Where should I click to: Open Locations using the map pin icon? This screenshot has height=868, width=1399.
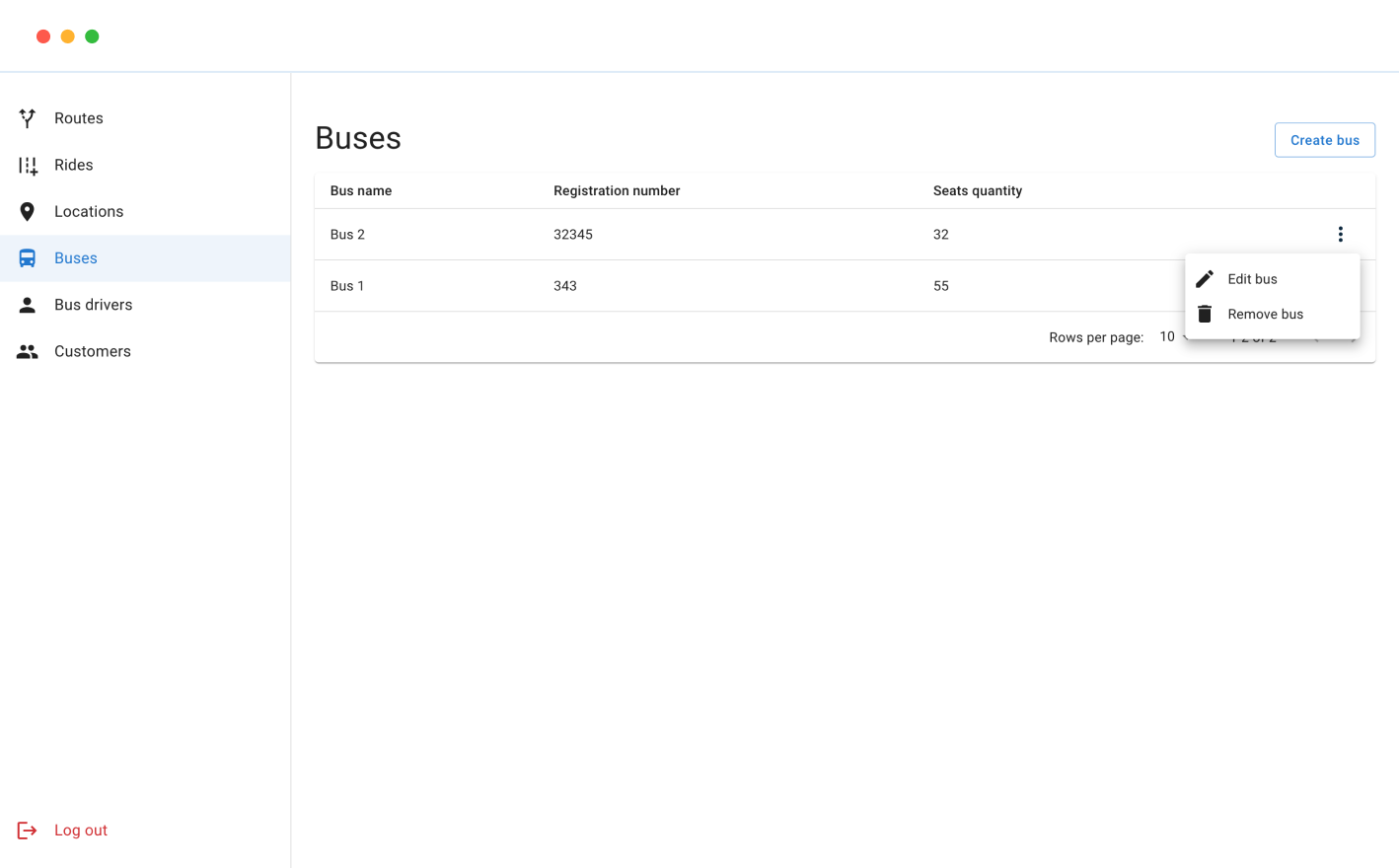click(x=27, y=211)
